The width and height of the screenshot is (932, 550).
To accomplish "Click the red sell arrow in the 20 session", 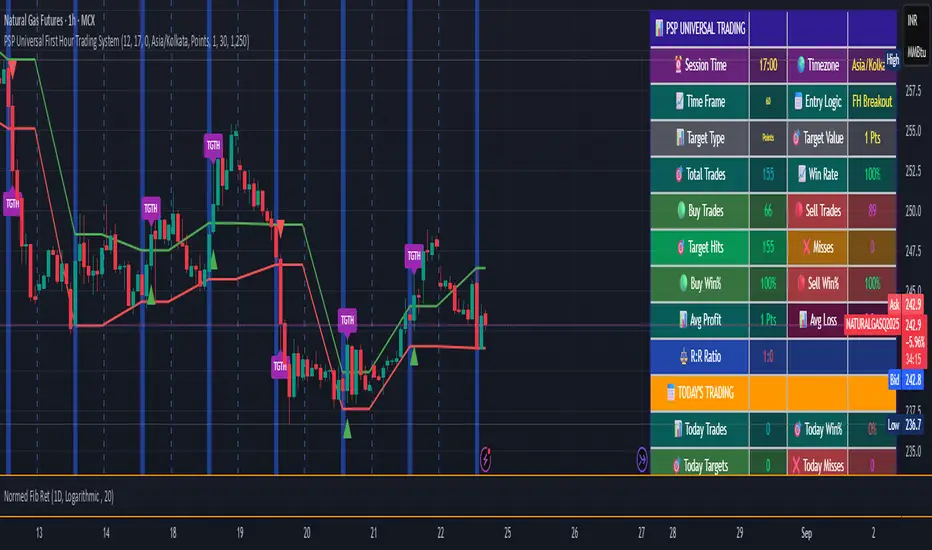I will [x=280, y=228].
